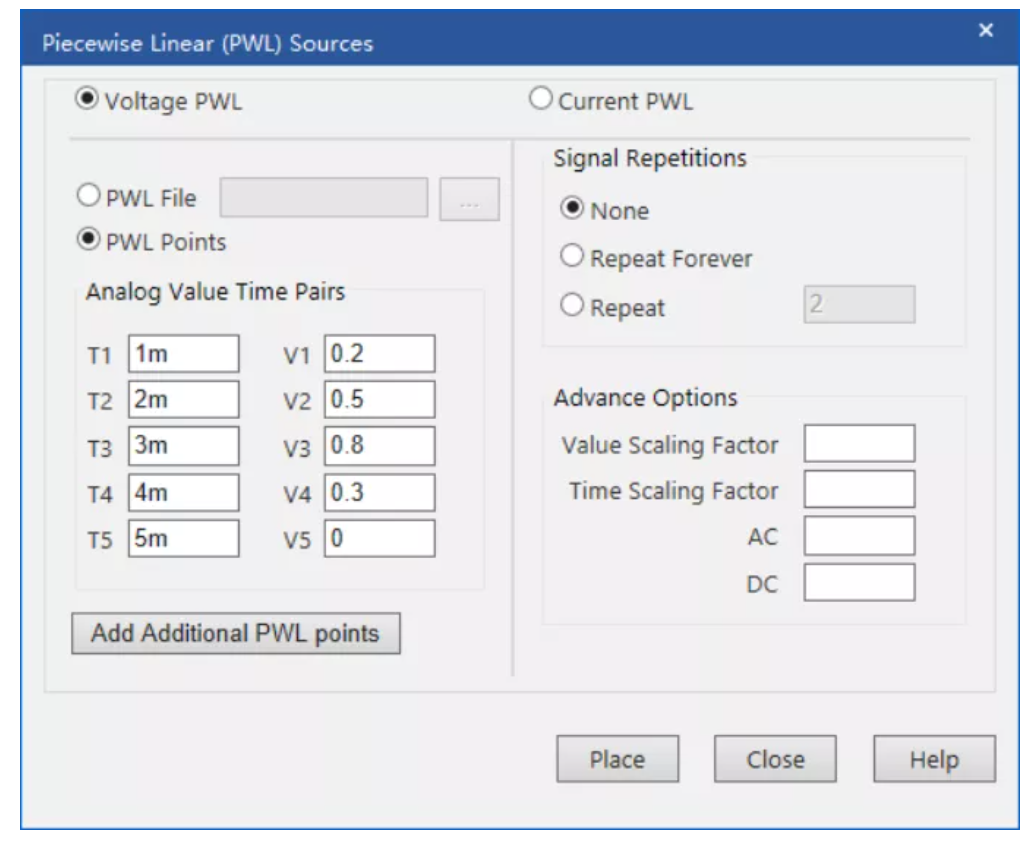Select the Repeat count radio button
The image size is (1031, 841).
click(x=573, y=307)
